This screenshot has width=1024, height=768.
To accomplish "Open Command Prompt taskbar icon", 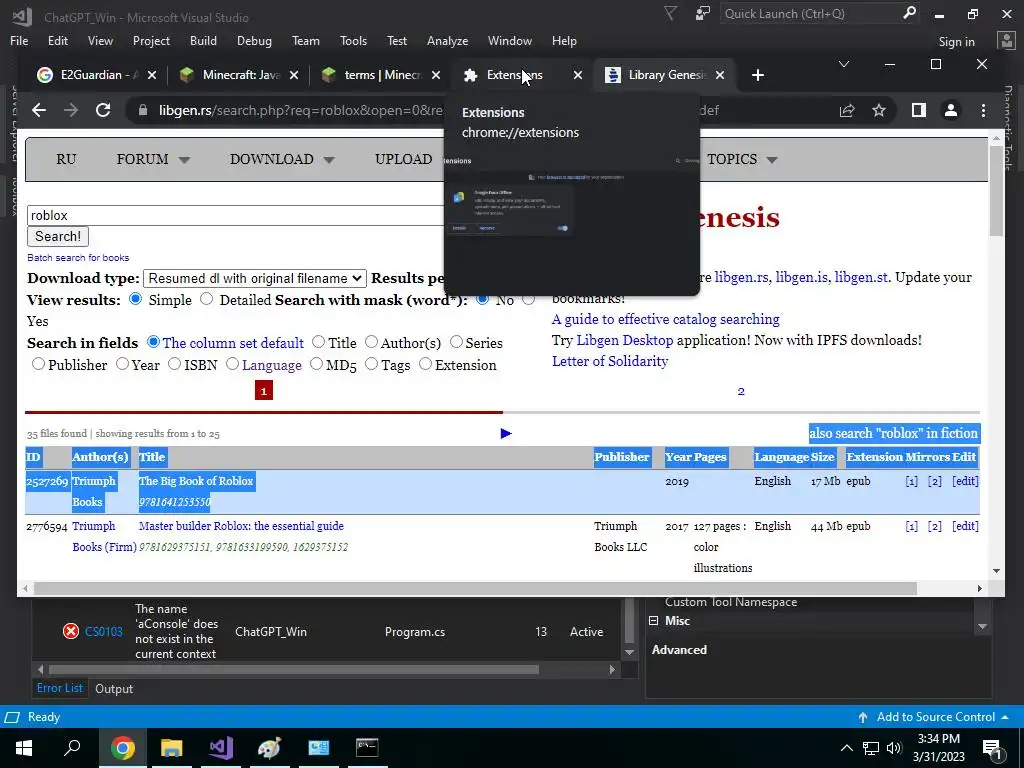I will (367, 748).
